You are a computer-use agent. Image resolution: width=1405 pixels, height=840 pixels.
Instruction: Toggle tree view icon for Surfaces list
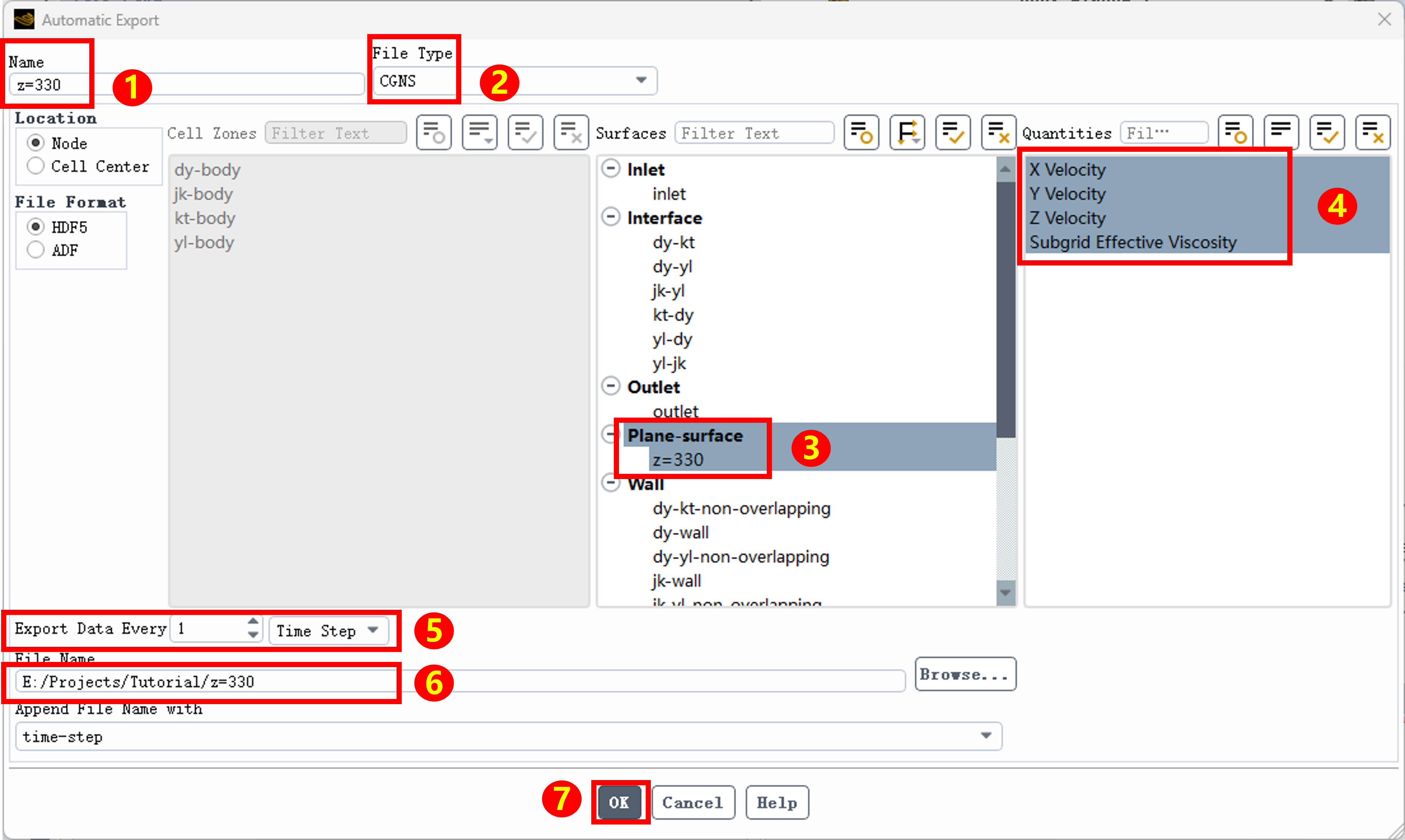click(907, 133)
